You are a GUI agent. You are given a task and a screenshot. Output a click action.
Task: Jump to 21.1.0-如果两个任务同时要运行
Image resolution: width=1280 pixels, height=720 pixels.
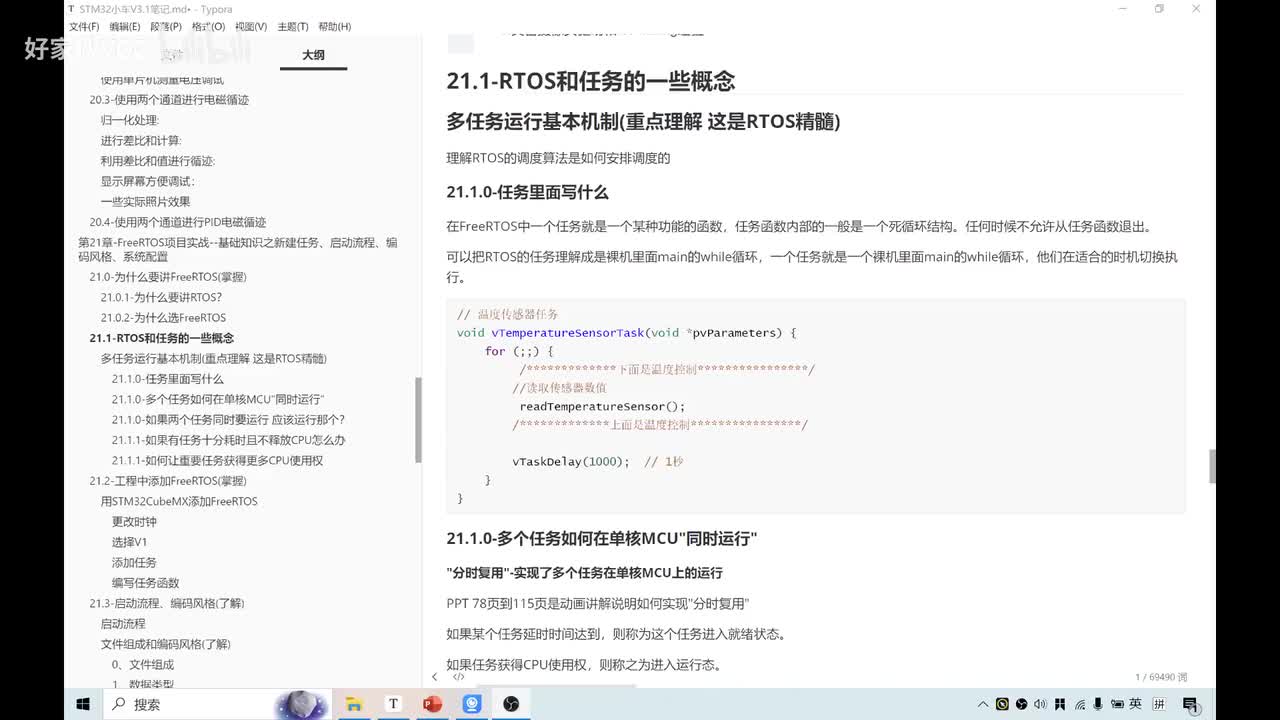(x=228, y=420)
